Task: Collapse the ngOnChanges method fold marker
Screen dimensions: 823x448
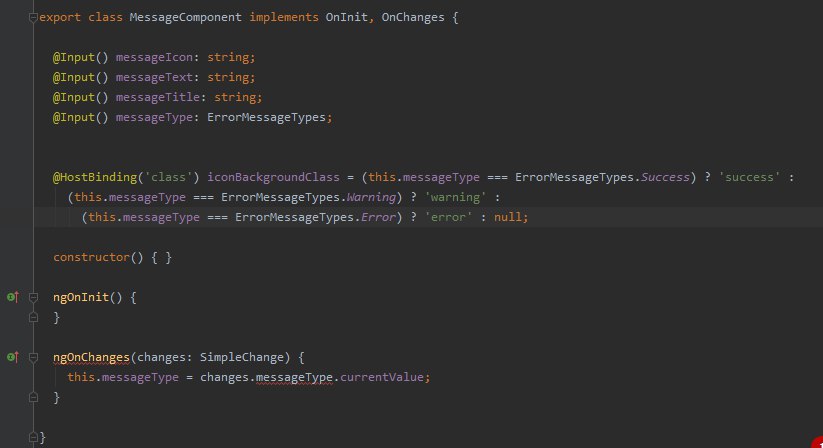Action: coord(33,357)
